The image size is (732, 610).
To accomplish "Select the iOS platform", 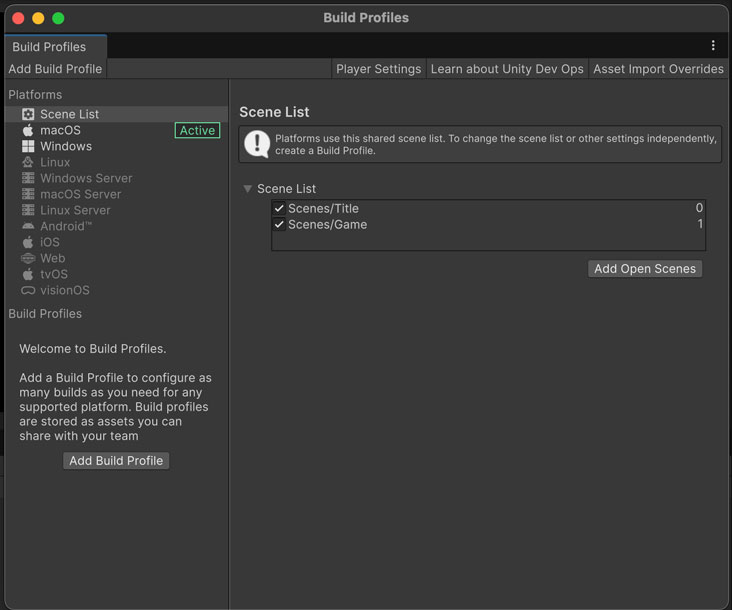I will pyautogui.click(x=116, y=242).
